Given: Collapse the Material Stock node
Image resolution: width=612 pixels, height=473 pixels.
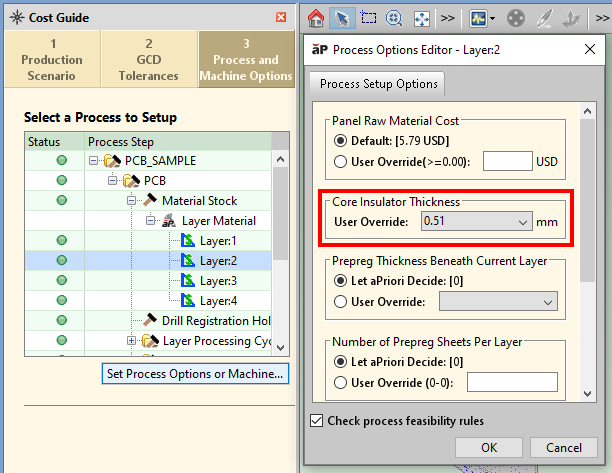Looking at the screenshot, I should point(132,201).
